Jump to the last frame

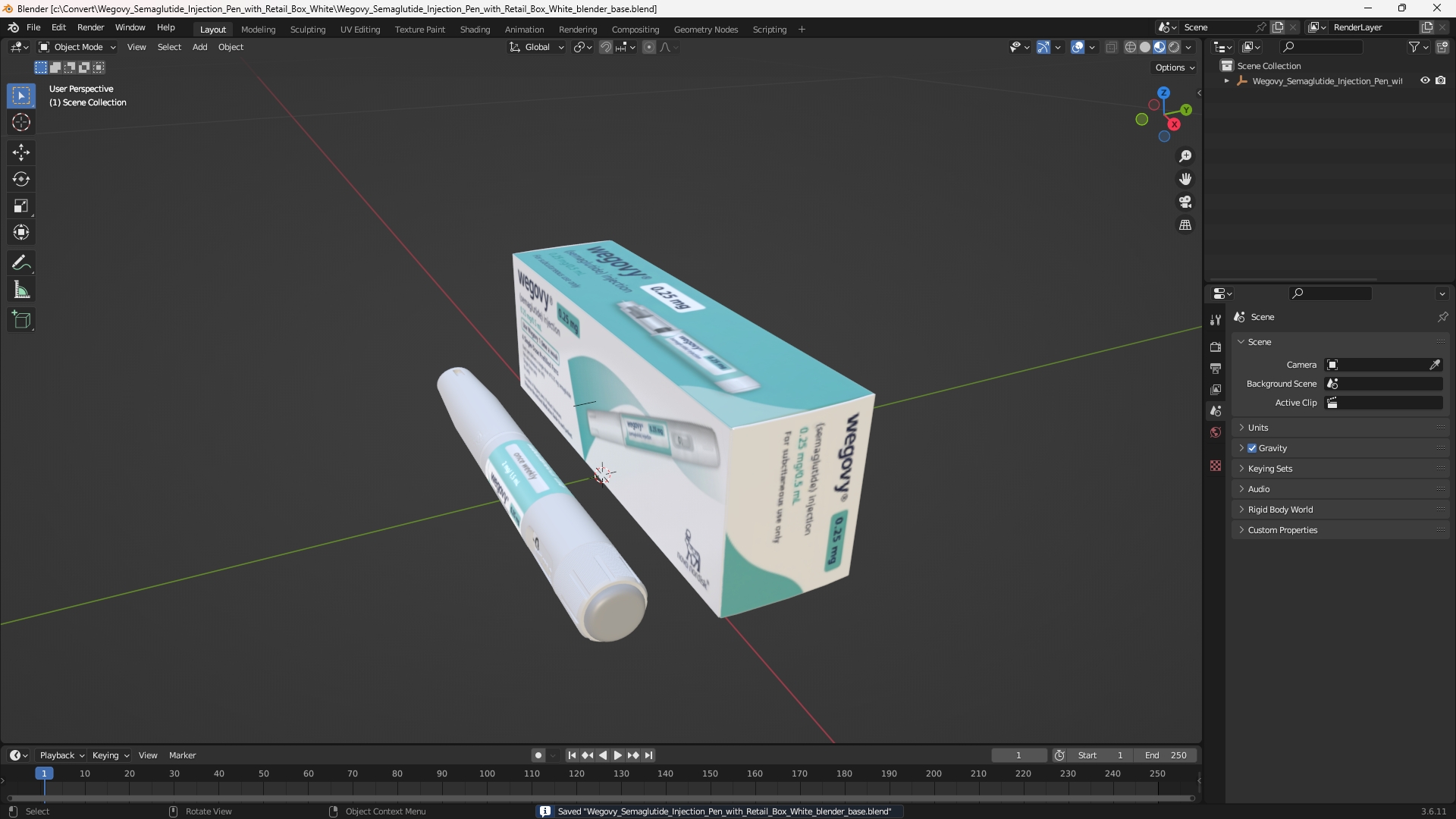pyautogui.click(x=648, y=755)
